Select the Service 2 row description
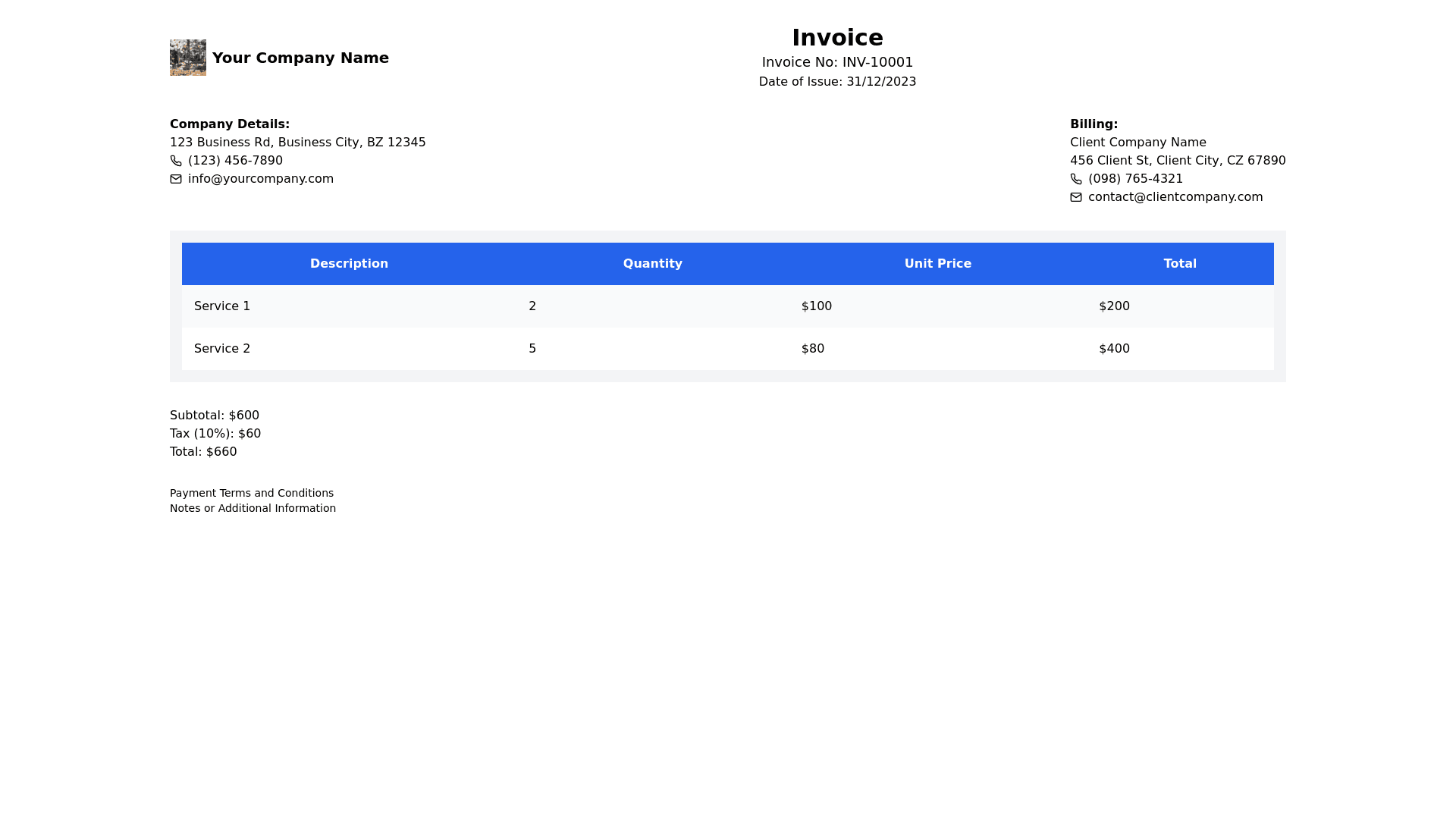The image size is (1456, 819). pyautogui.click(x=222, y=349)
